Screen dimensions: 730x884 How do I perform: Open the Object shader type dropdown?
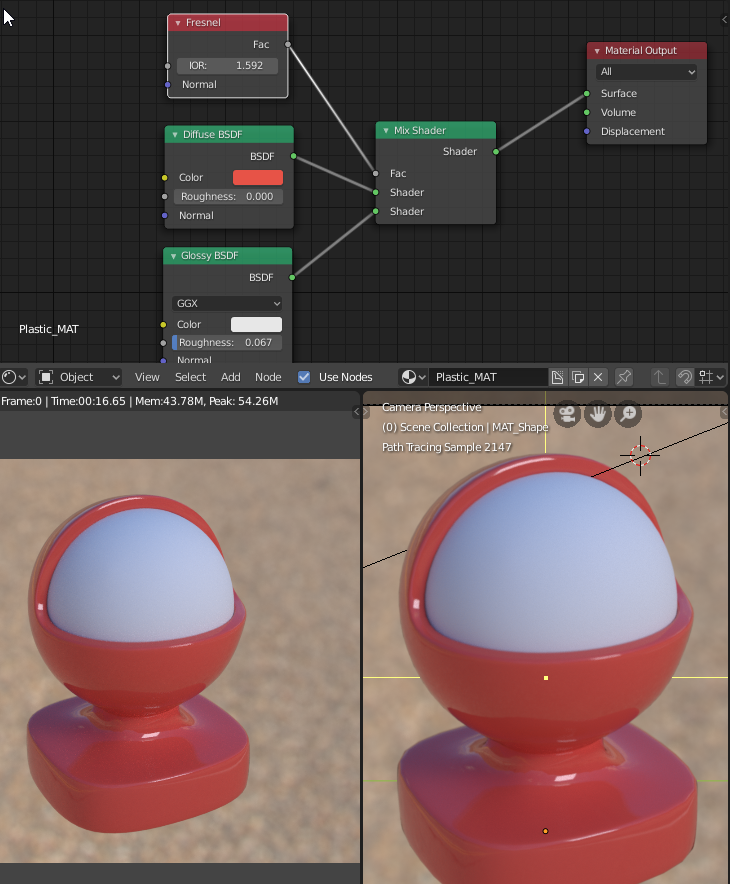click(79, 377)
